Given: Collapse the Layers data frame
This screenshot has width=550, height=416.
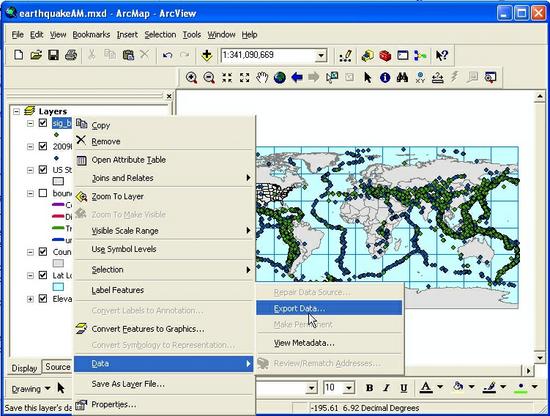Looking at the screenshot, I should point(16,112).
